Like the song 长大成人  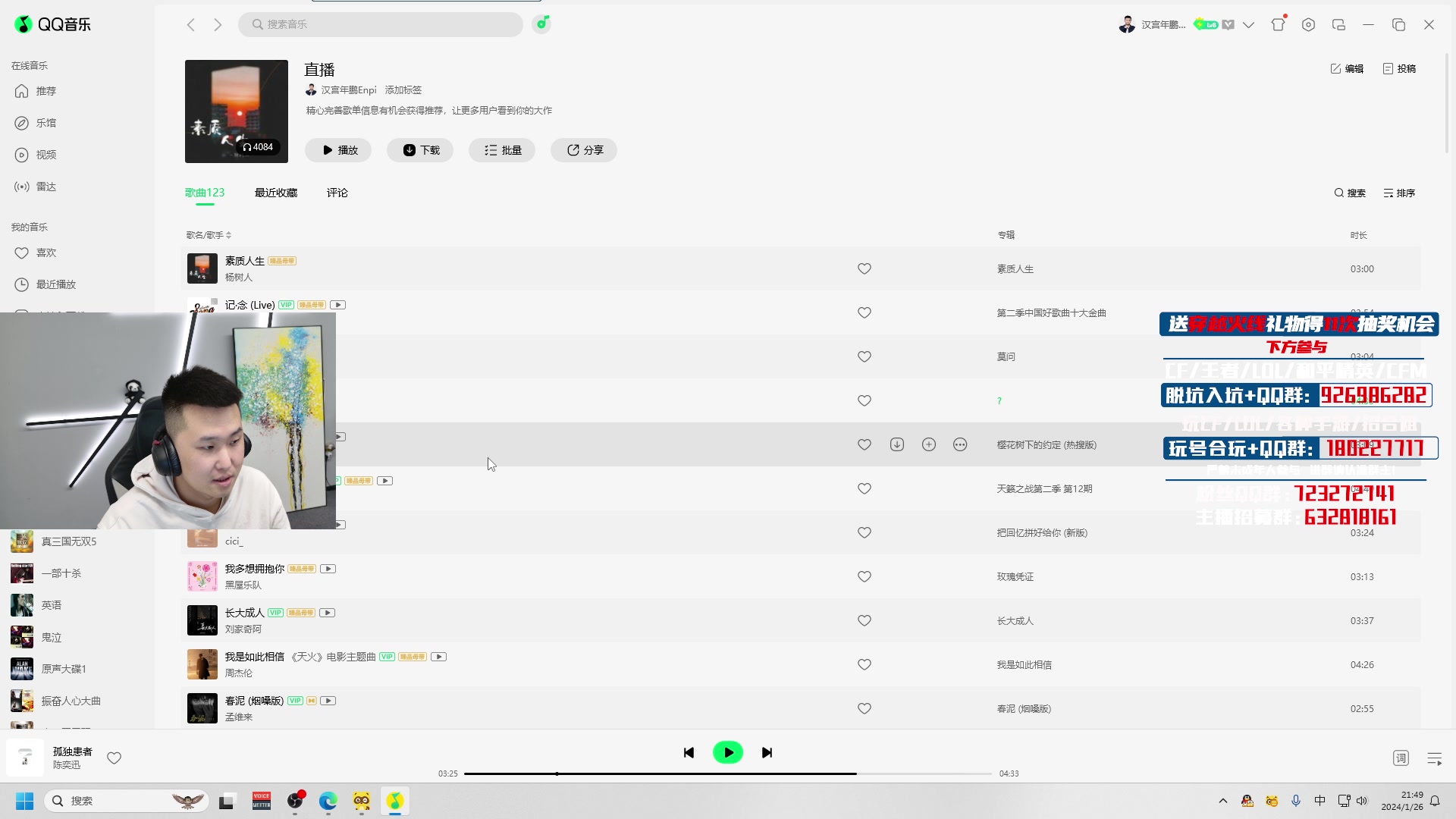864,620
